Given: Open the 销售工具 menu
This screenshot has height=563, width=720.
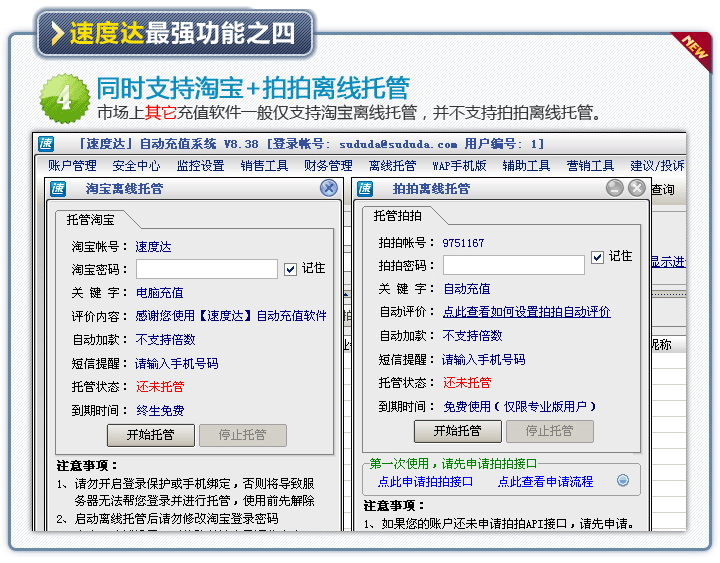Looking at the screenshot, I should 264,165.
